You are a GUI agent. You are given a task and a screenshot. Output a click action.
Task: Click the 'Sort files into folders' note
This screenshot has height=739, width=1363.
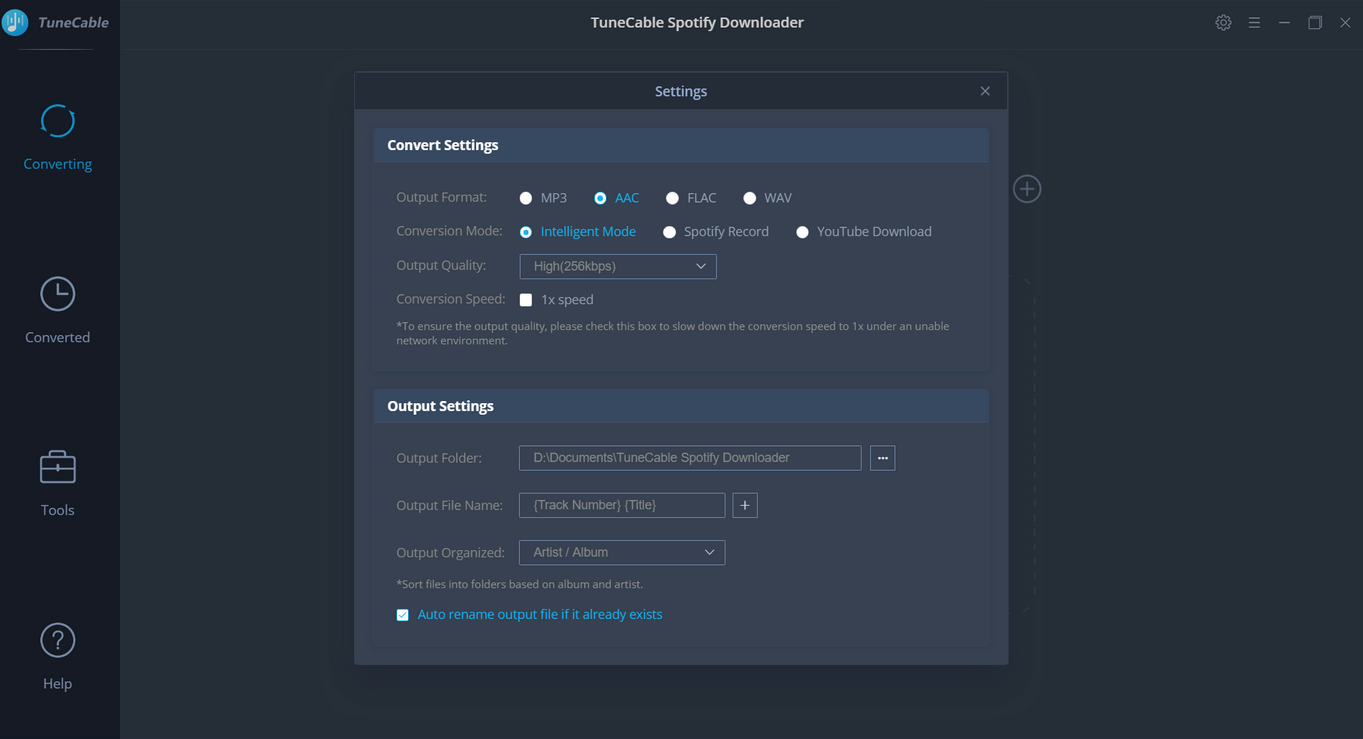(520, 584)
